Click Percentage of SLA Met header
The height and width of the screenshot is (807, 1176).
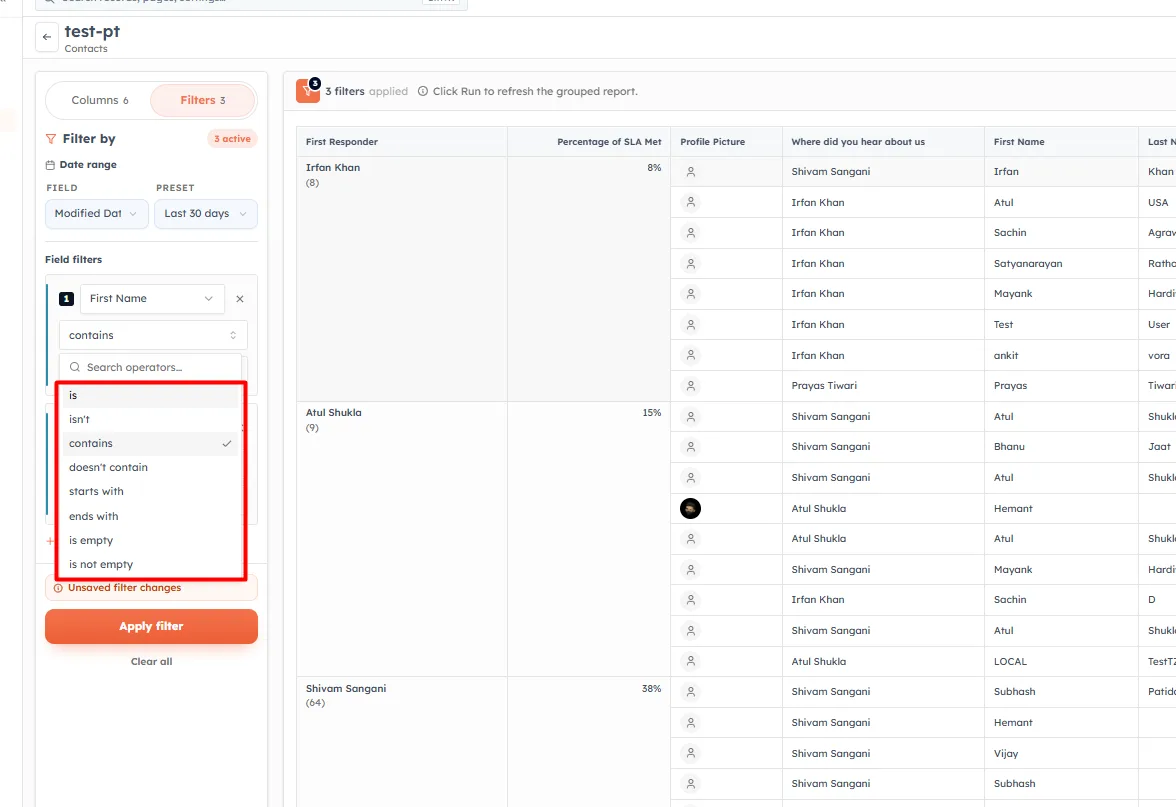[x=589, y=142]
